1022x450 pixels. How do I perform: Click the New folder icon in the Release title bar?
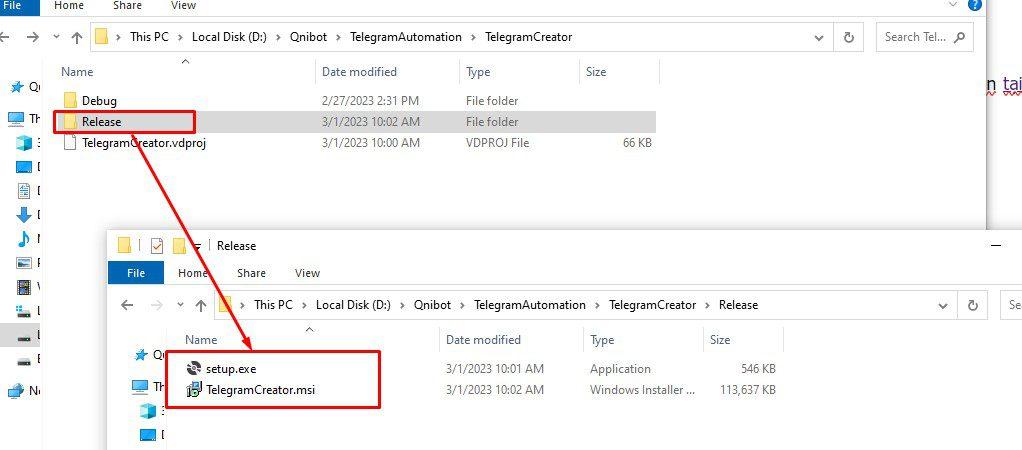pyautogui.click(x=179, y=245)
